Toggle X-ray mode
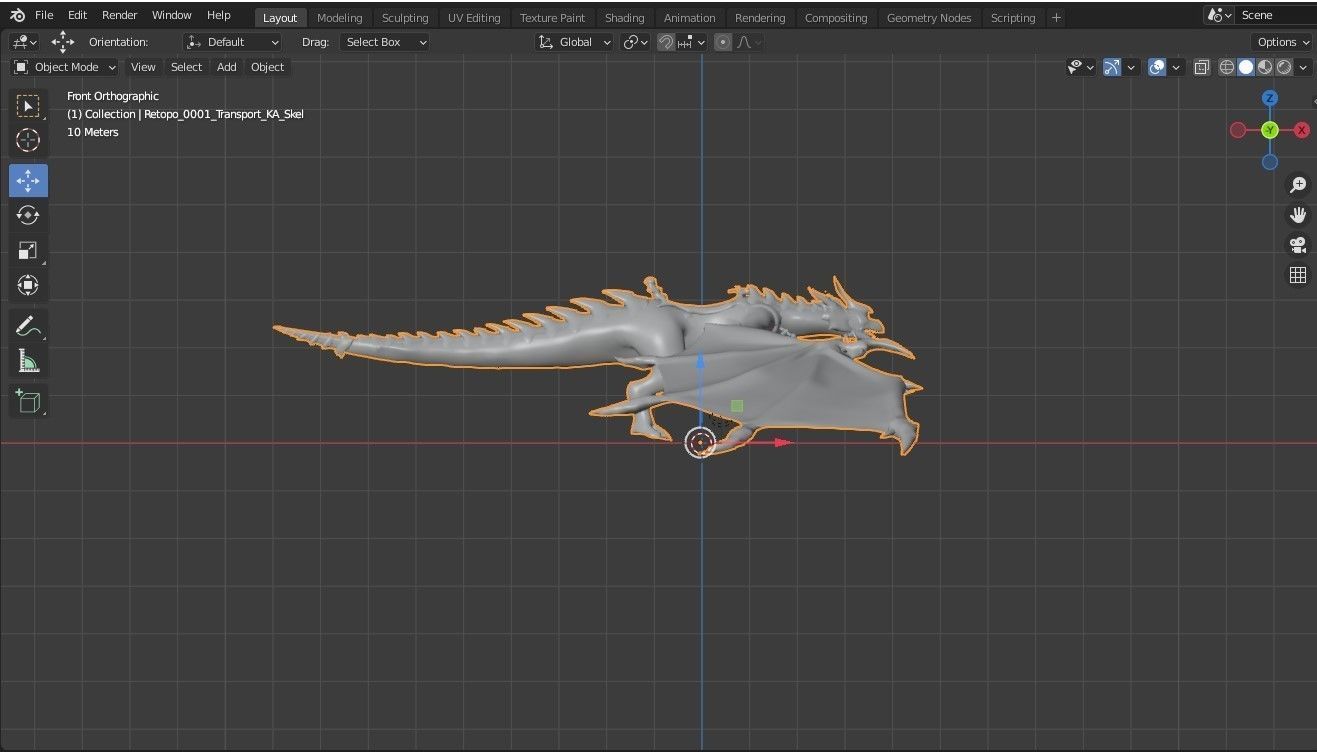This screenshot has width=1317, height=752. [x=1202, y=67]
